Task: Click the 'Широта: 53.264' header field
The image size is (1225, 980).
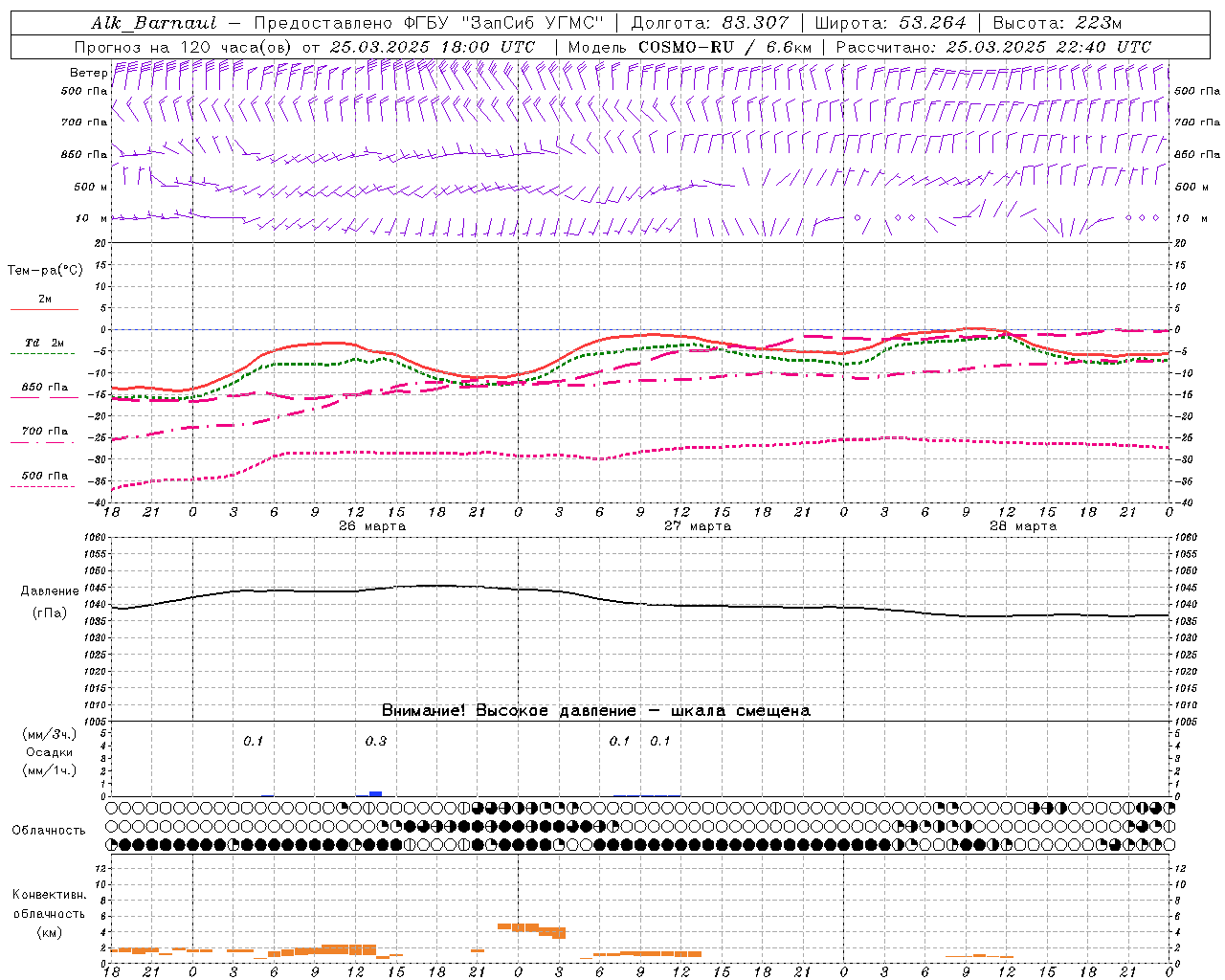Action: click(x=890, y=23)
